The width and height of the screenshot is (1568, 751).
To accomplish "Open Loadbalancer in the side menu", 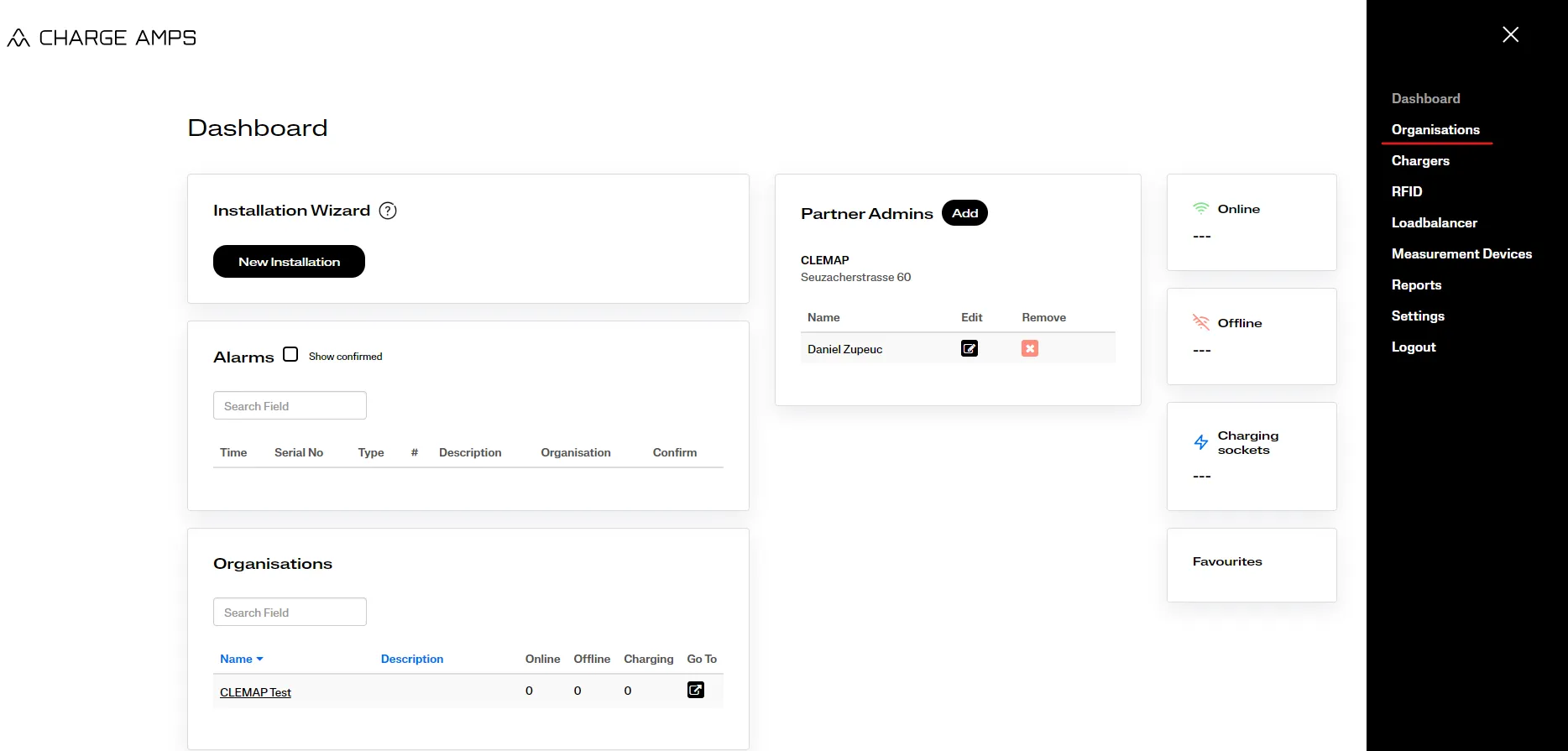I will coord(1434,222).
